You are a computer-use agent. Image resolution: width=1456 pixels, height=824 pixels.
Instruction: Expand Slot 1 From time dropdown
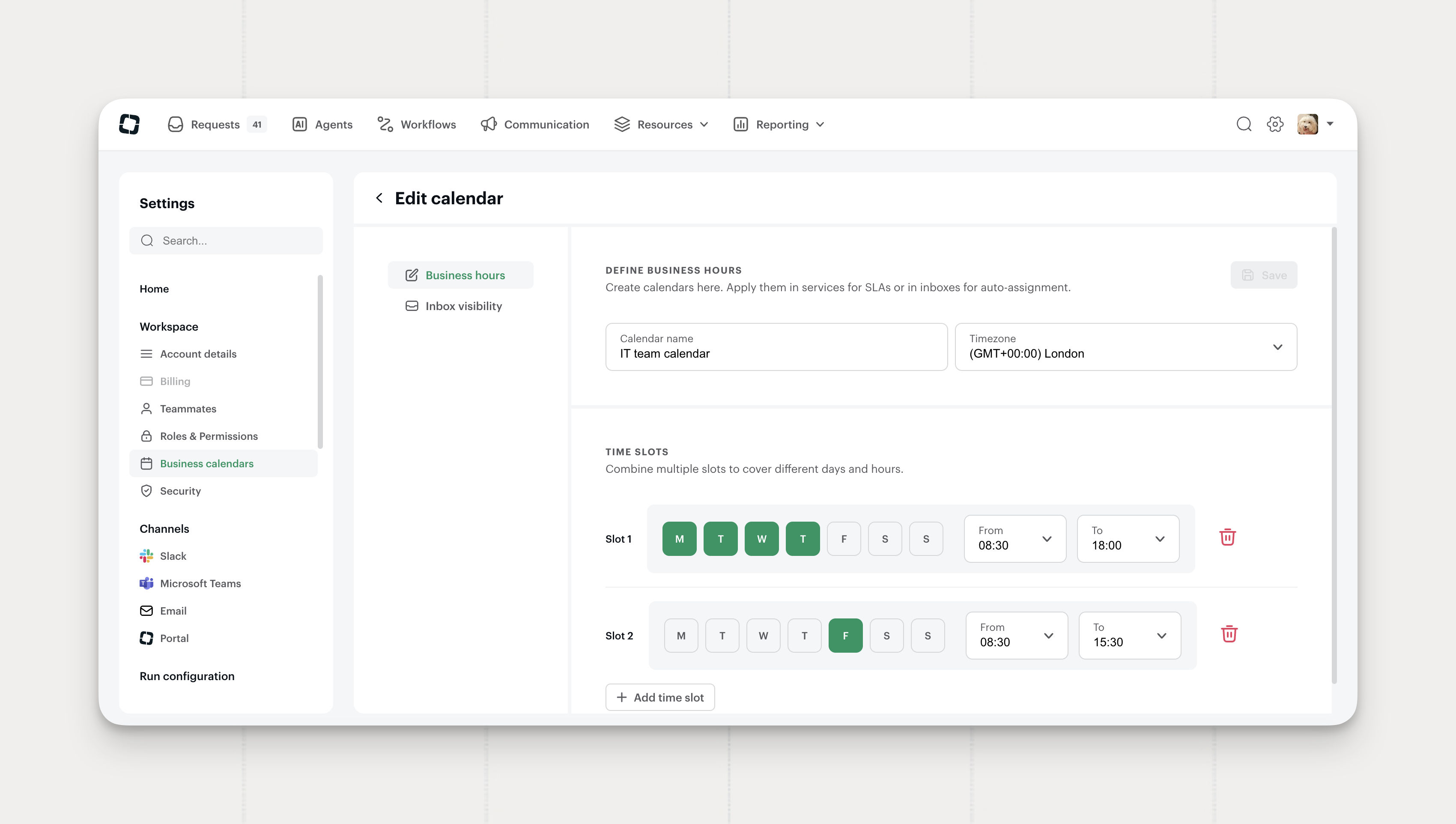(1014, 539)
